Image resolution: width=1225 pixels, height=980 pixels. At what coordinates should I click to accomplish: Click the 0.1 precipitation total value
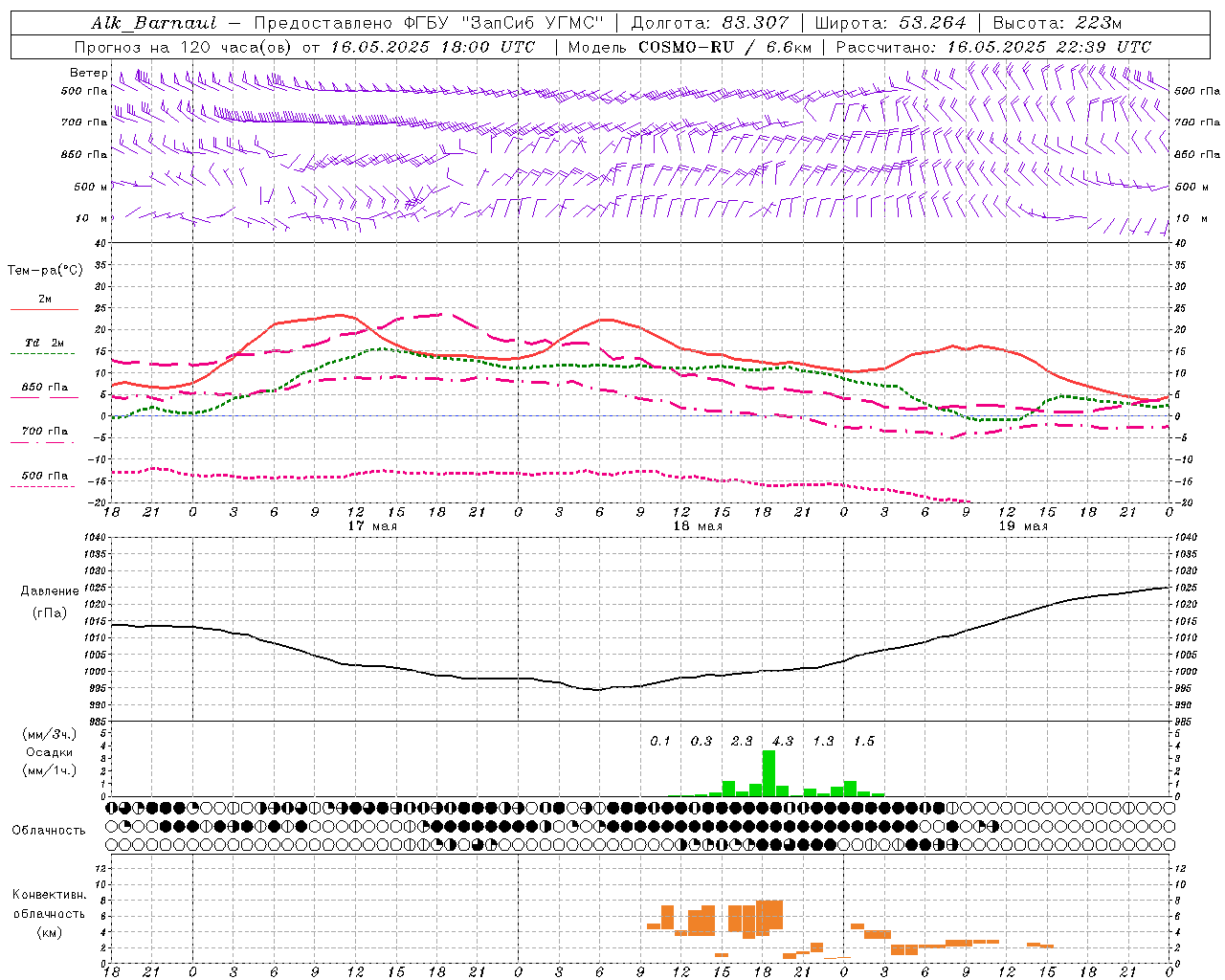[660, 741]
